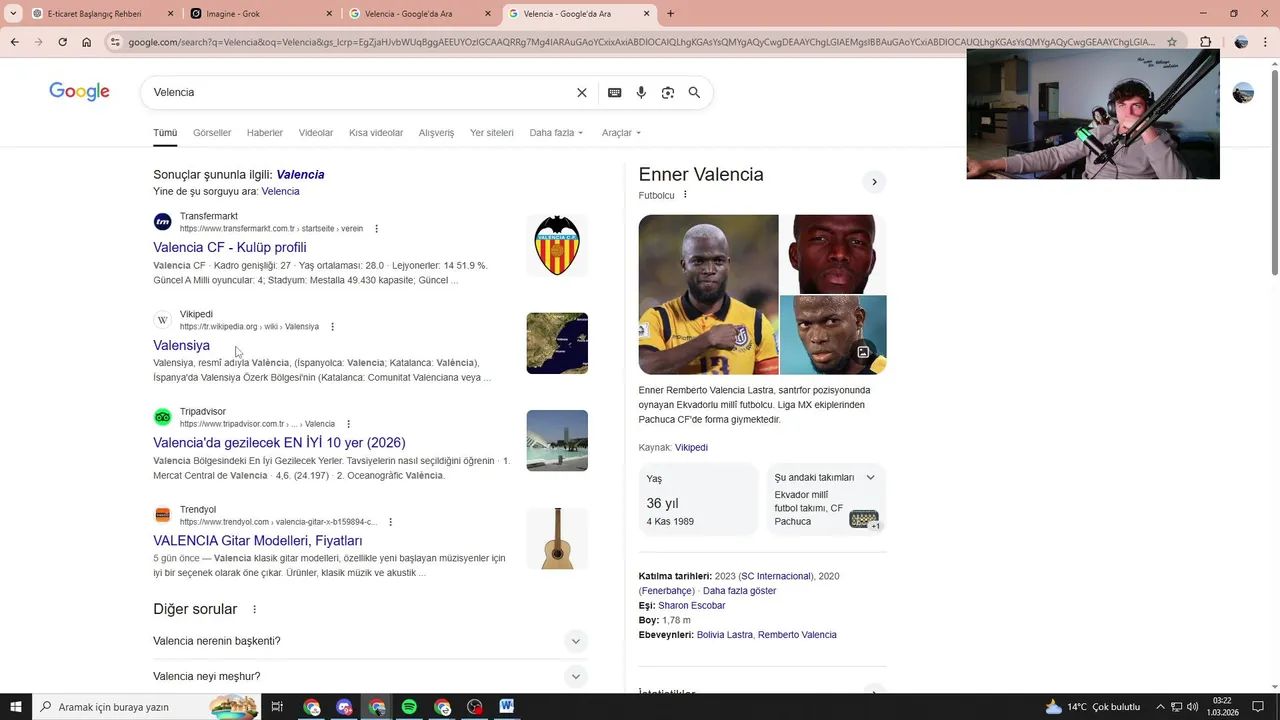
Task: Open Valencia CF - Kulüp profili link
Action: coord(230,248)
